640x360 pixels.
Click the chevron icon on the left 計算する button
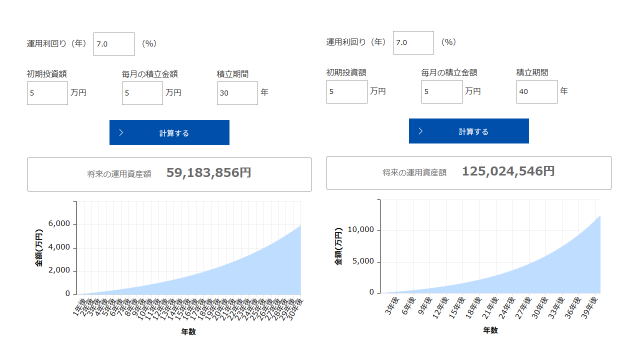point(121,133)
